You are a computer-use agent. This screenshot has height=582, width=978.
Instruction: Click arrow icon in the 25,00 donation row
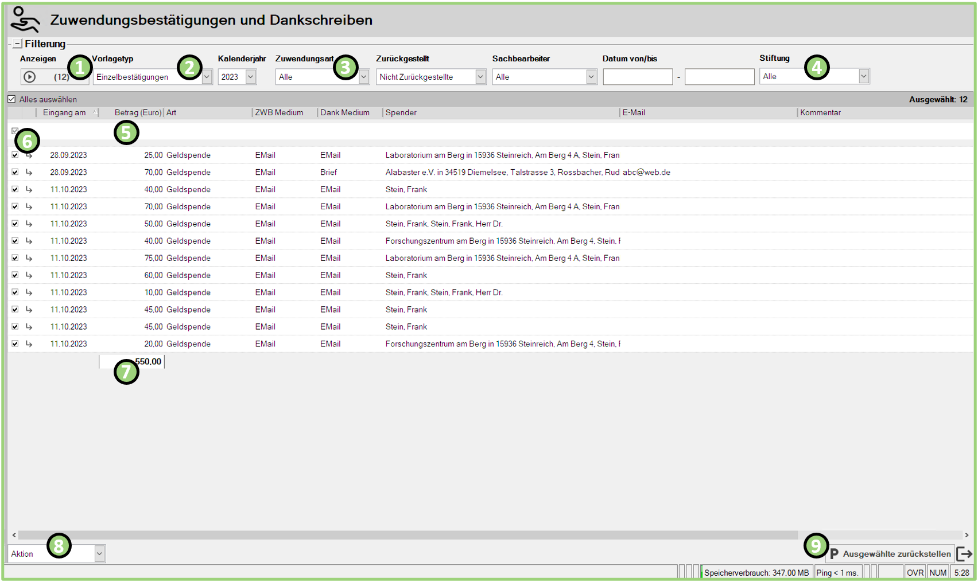click(x=29, y=155)
